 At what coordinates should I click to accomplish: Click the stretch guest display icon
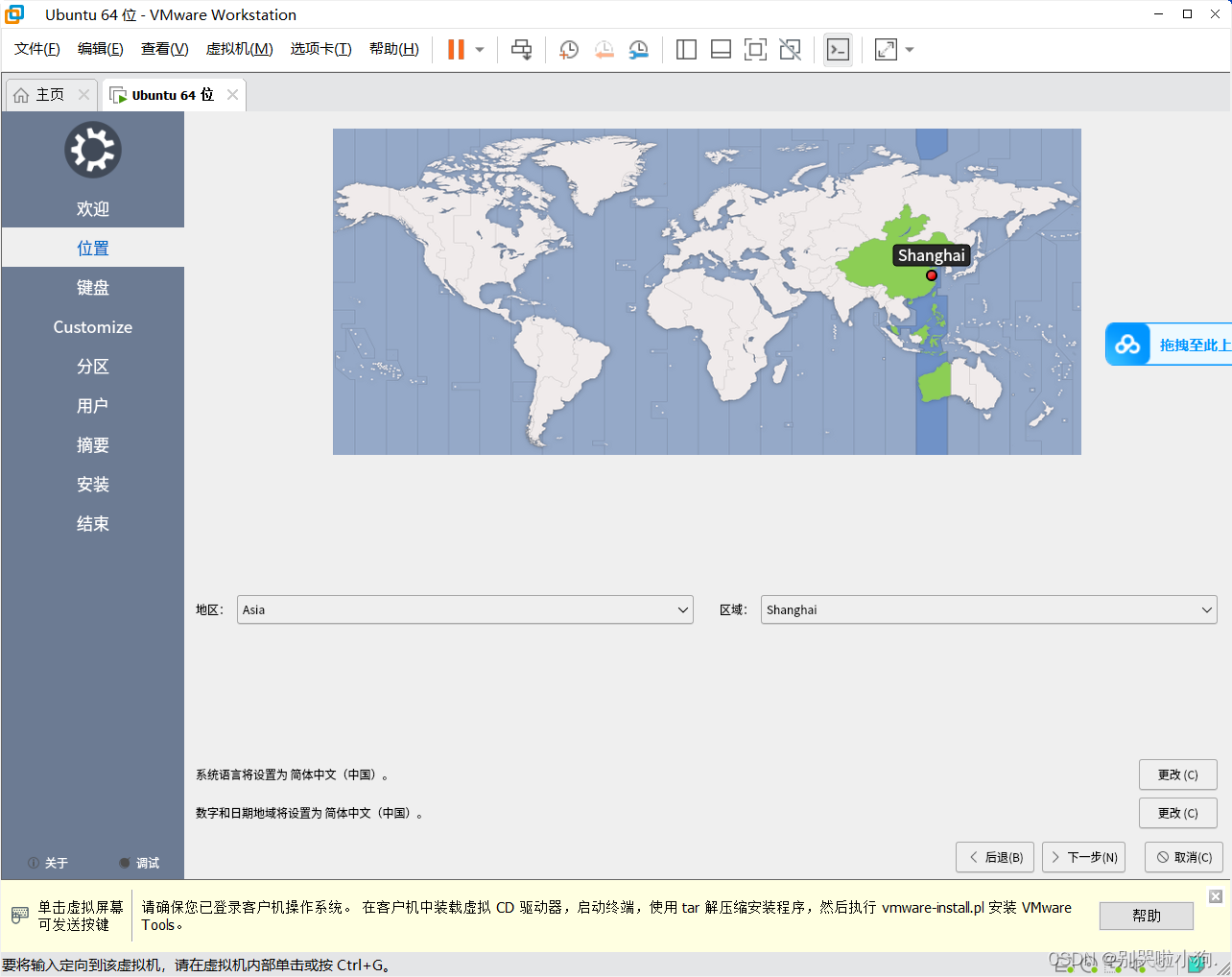886,49
